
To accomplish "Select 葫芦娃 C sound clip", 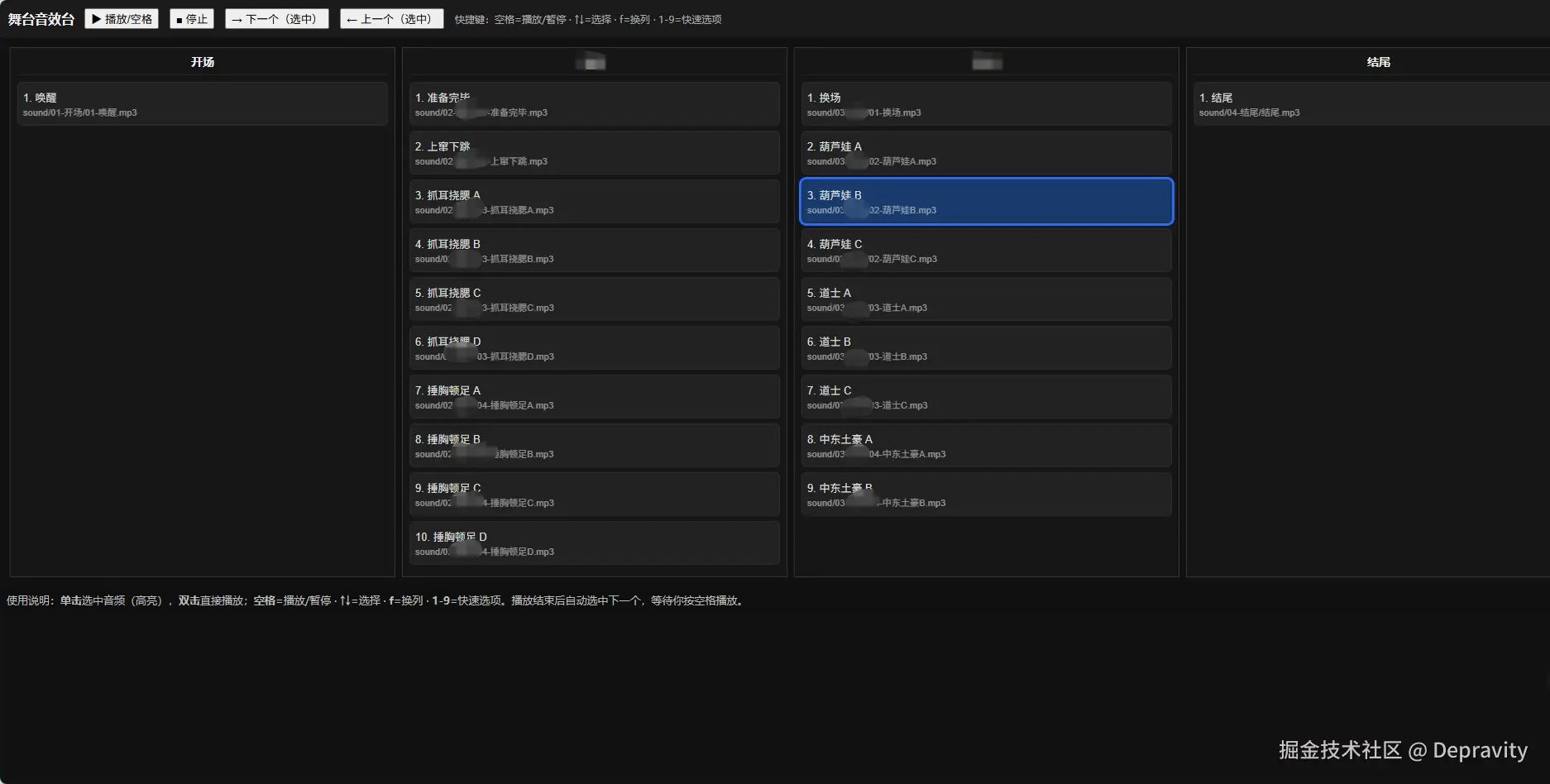I will [984, 250].
